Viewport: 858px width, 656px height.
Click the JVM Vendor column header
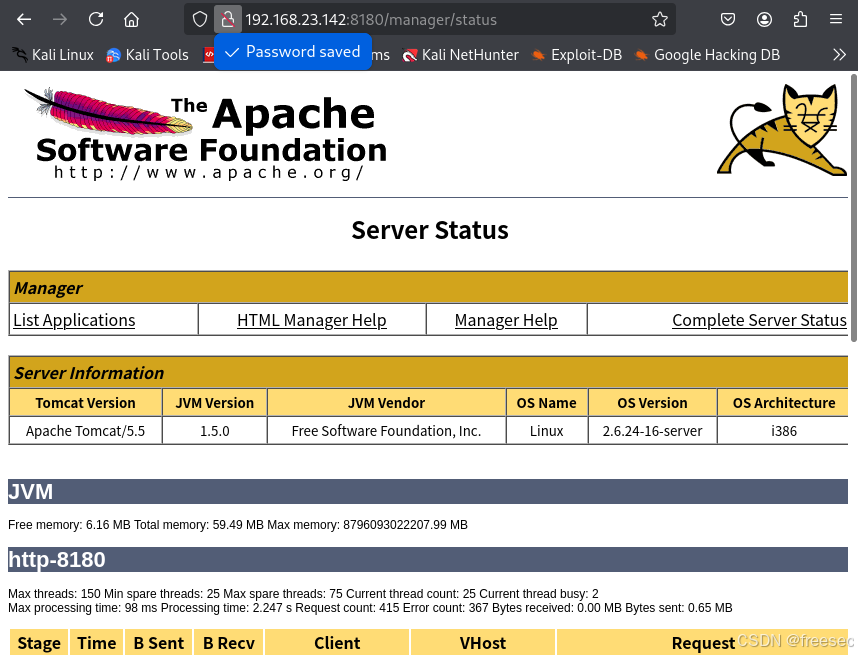pyautogui.click(x=386, y=403)
